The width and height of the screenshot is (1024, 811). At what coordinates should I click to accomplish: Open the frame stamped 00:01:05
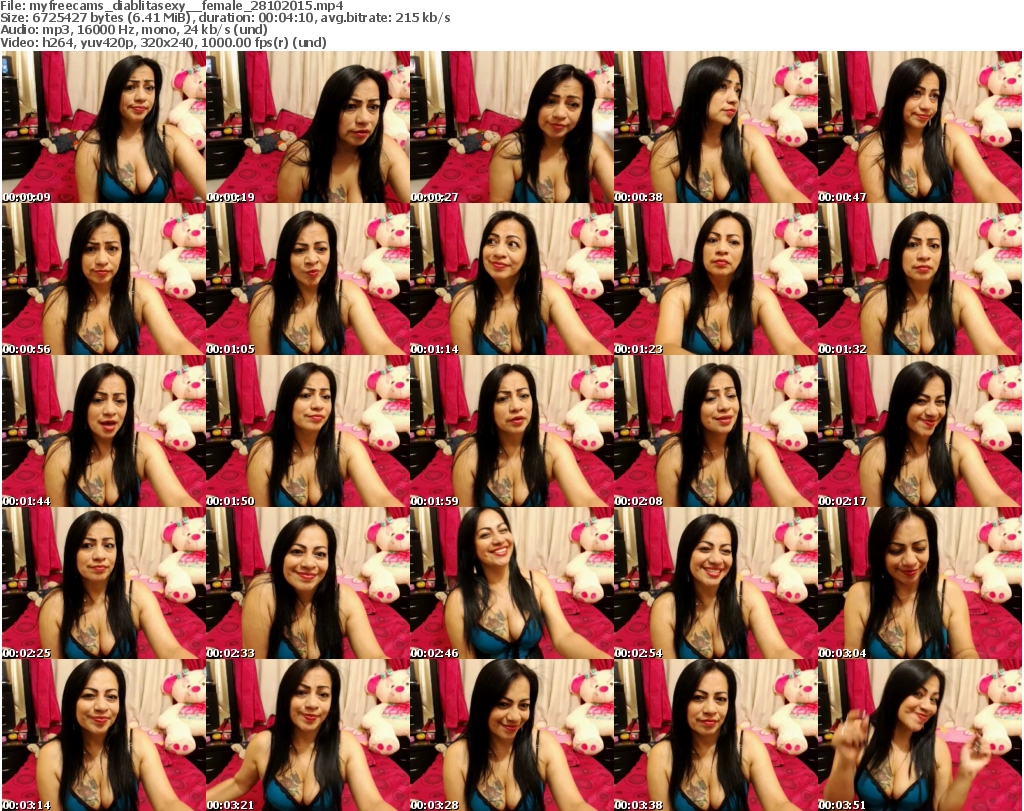(x=308, y=279)
